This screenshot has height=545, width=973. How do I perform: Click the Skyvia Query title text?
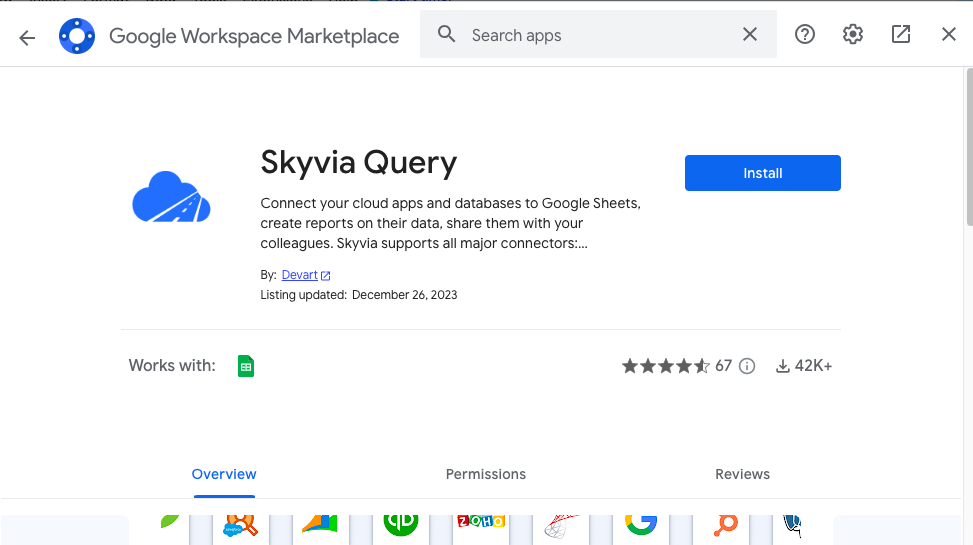pyautogui.click(x=359, y=163)
